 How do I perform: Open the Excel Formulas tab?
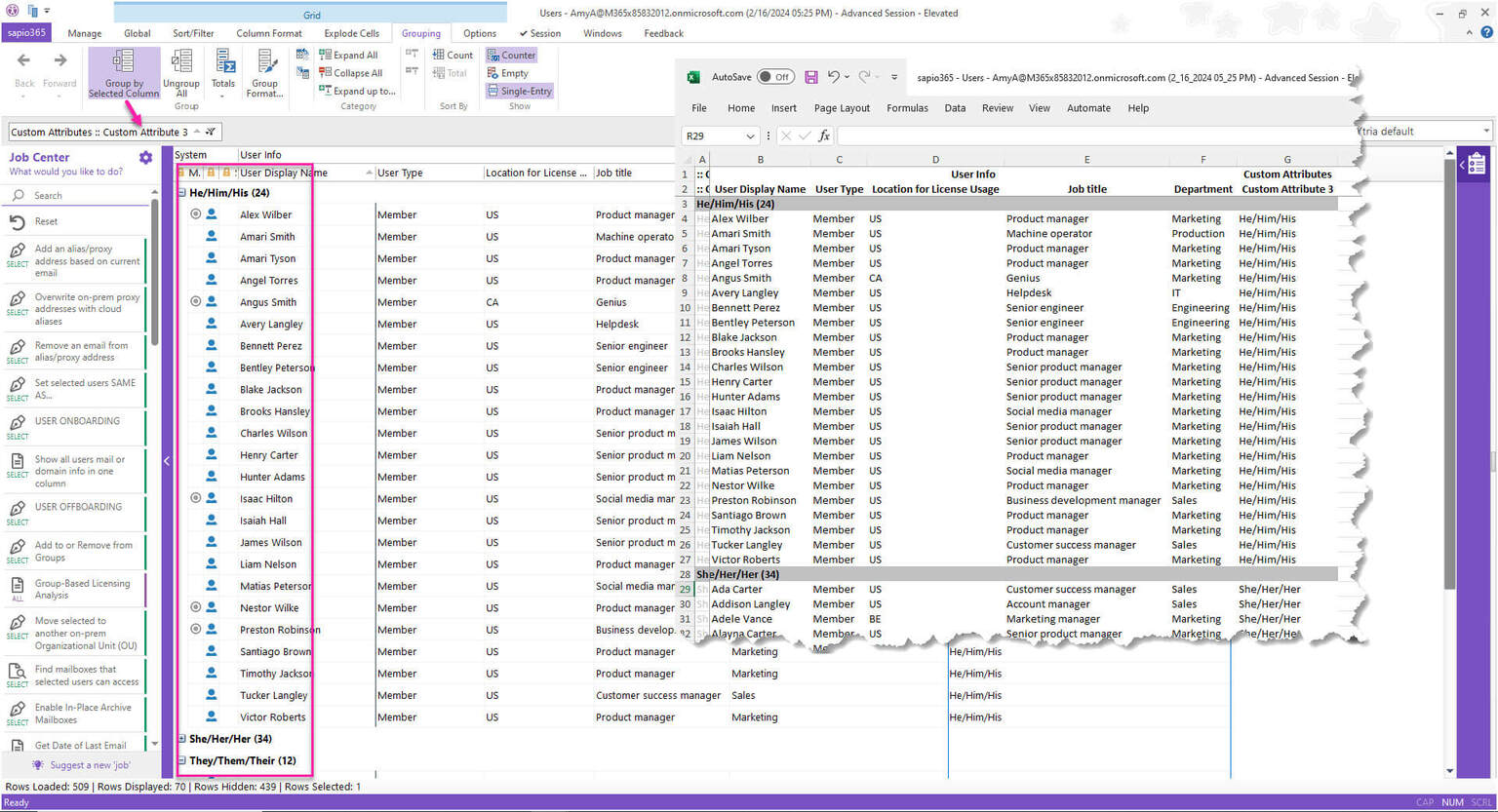coord(907,108)
